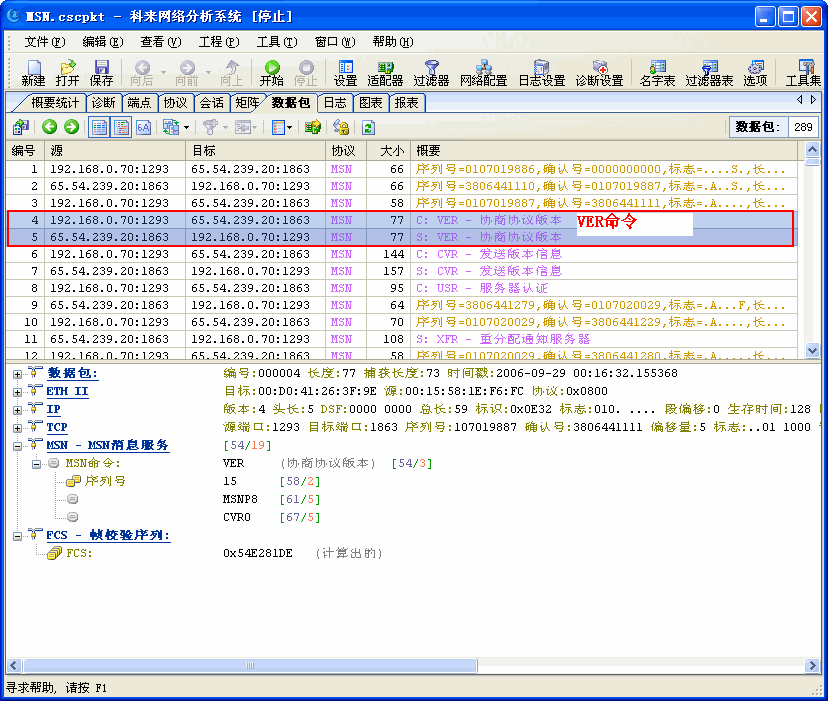
Task: Click the 日志设置 (Log settings) icon
Action: [543, 73]
